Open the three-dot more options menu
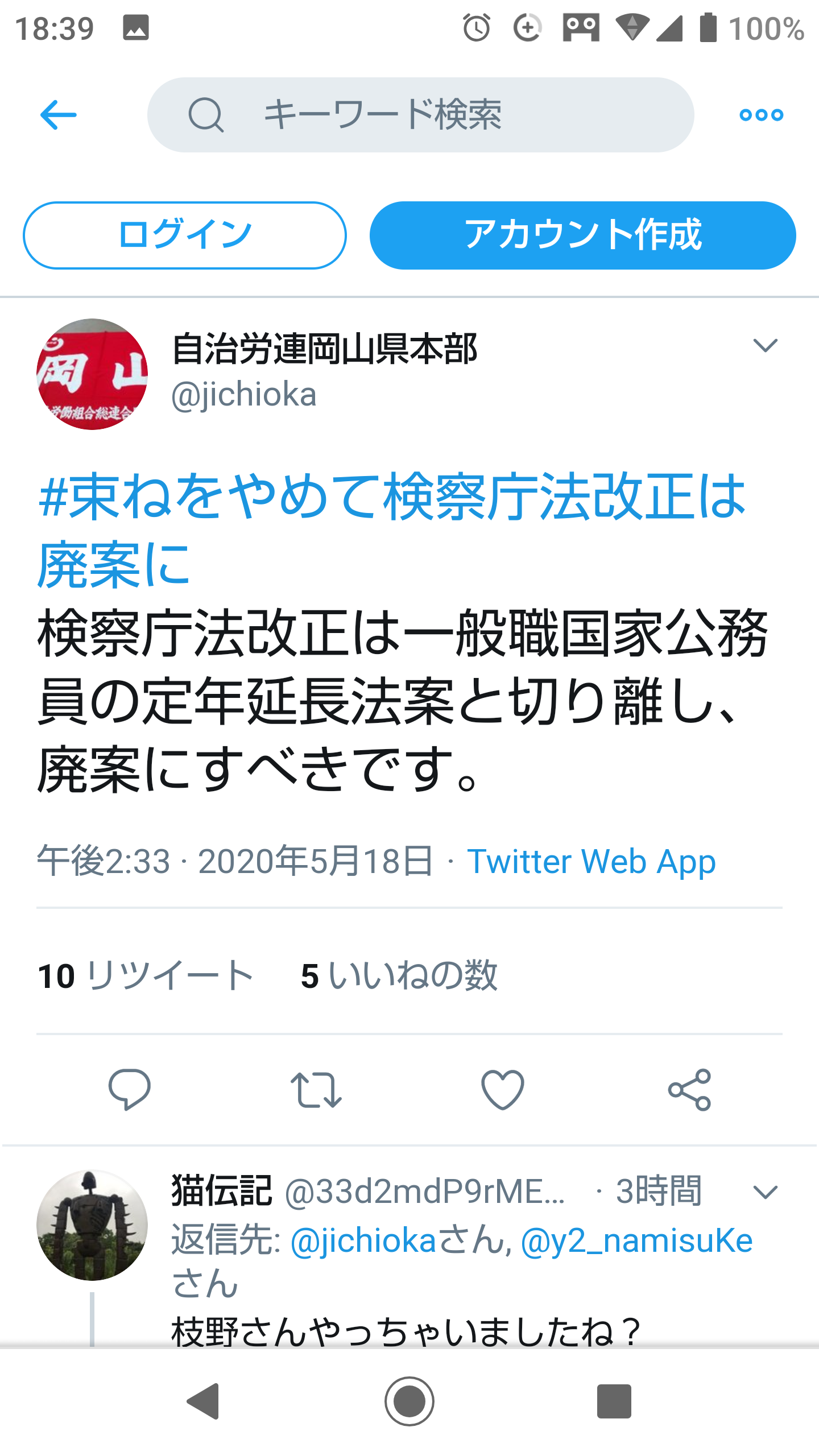This screenshot has height=1456, width=819. [x=761, y=115]
